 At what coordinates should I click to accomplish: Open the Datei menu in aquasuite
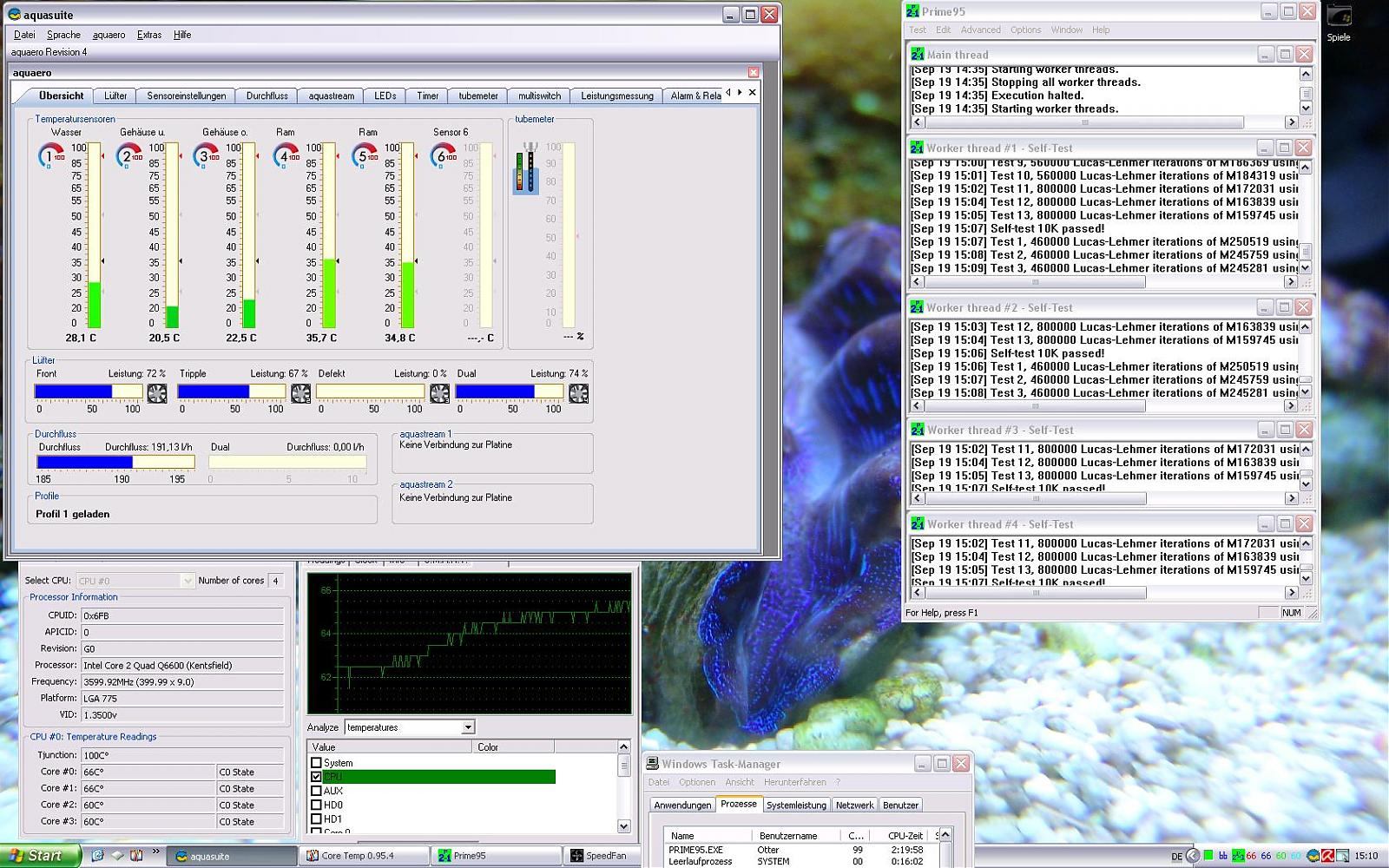point(24,35)
